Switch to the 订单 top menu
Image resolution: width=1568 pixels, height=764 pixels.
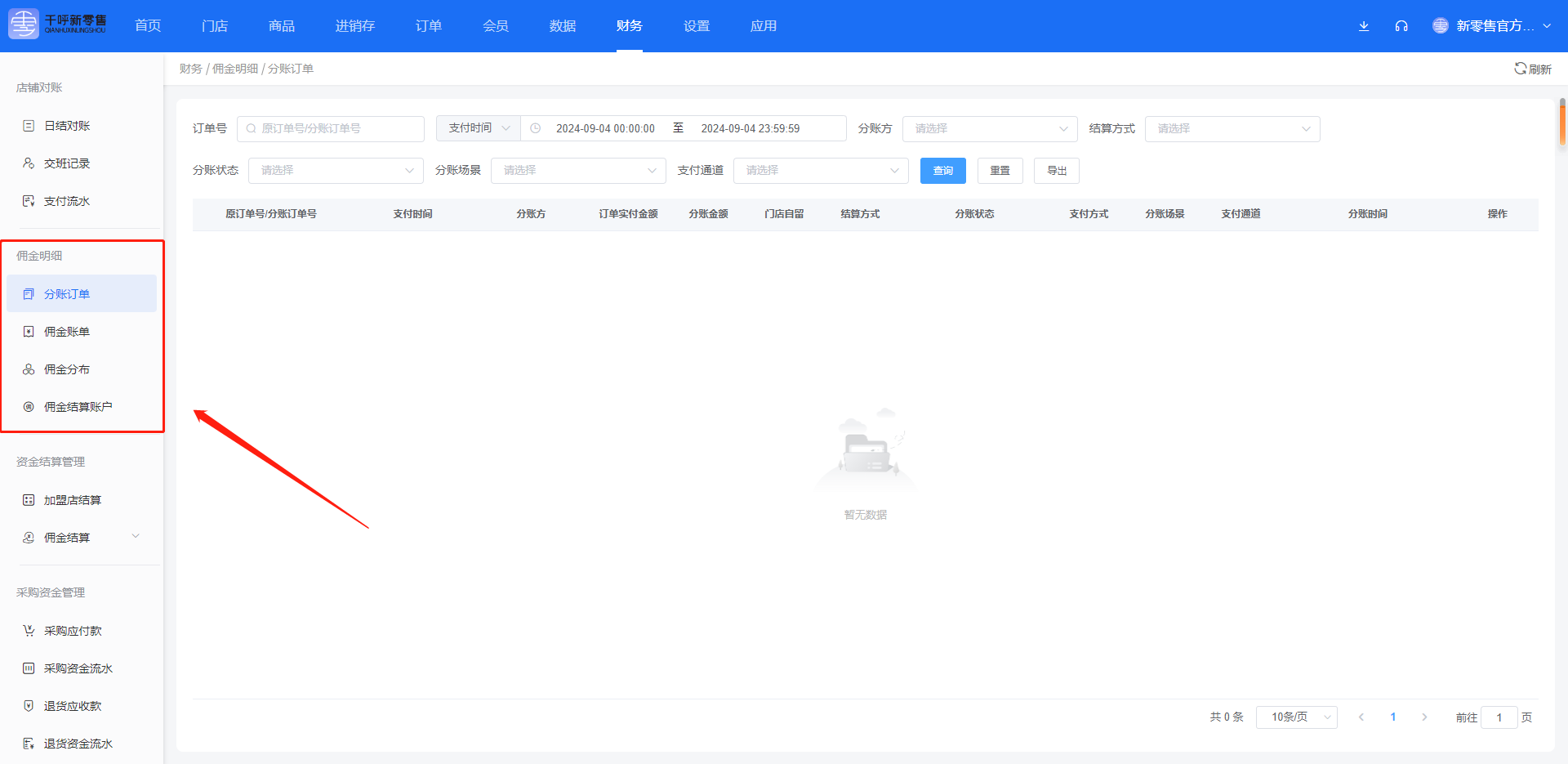click(x=429, y=26)
